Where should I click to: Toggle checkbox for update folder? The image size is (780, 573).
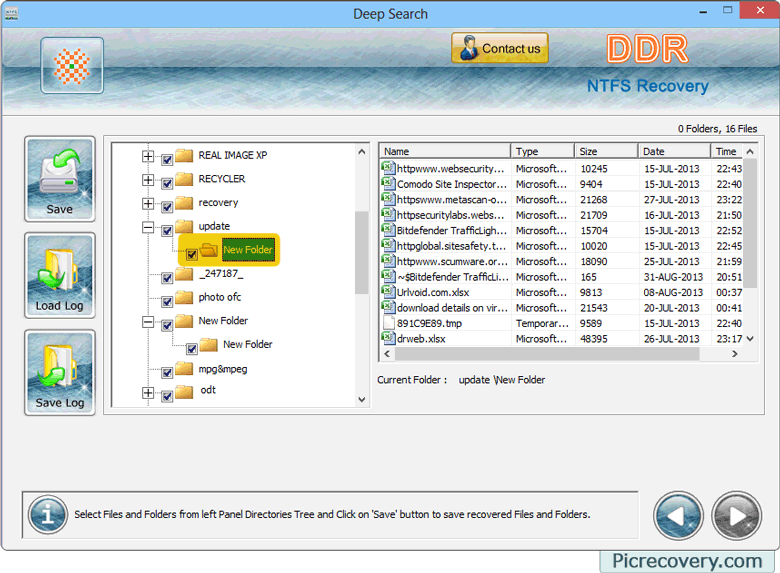[167, 231]
